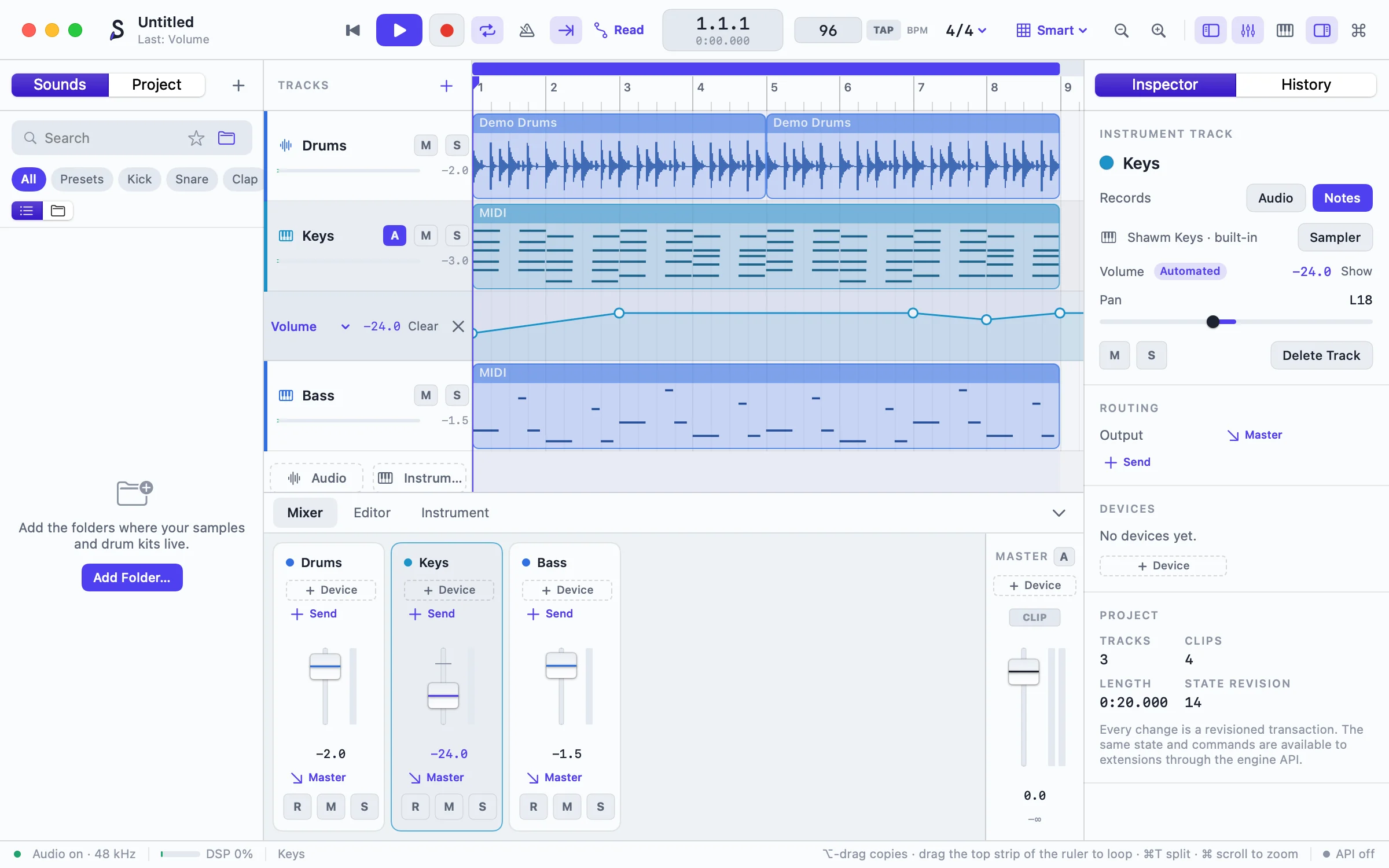This screenshot has width=1389, height=868.
Task: Start playback with the Play button
Action: [399, 30]
